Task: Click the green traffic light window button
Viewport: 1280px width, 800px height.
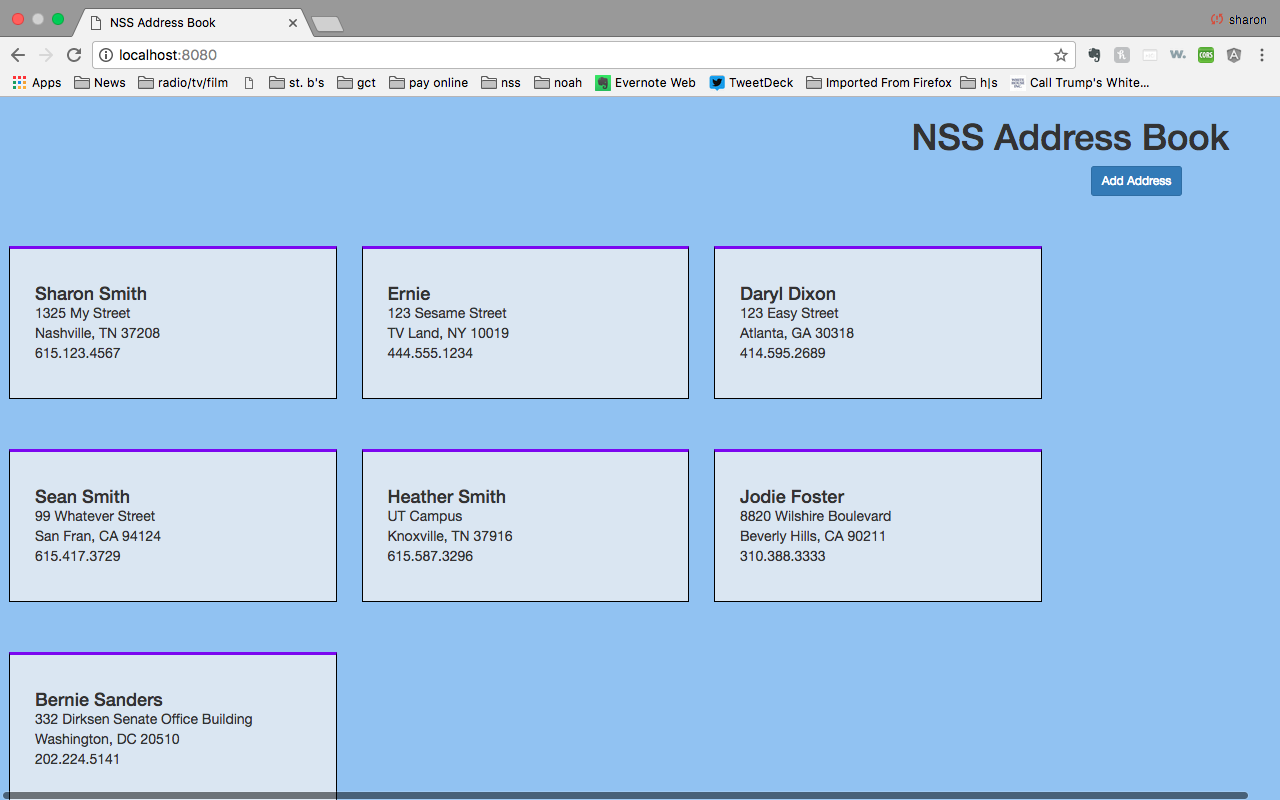Action: click(58, 18)
